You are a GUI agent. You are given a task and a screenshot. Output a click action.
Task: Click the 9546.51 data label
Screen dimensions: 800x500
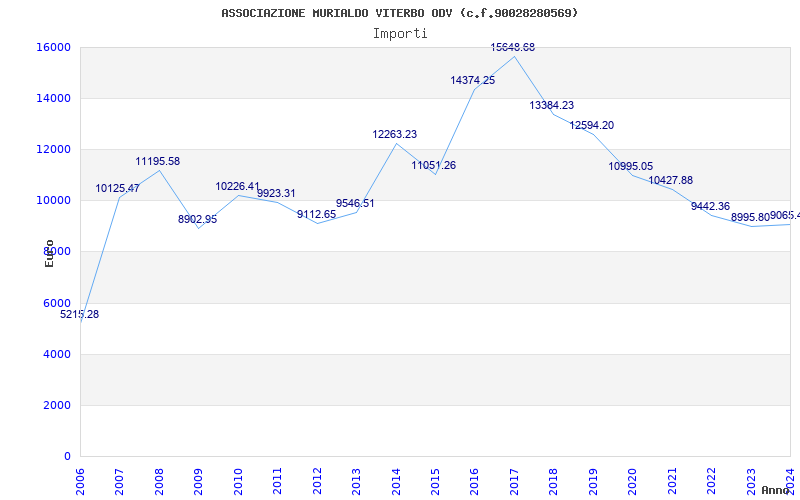click(355, 203)
